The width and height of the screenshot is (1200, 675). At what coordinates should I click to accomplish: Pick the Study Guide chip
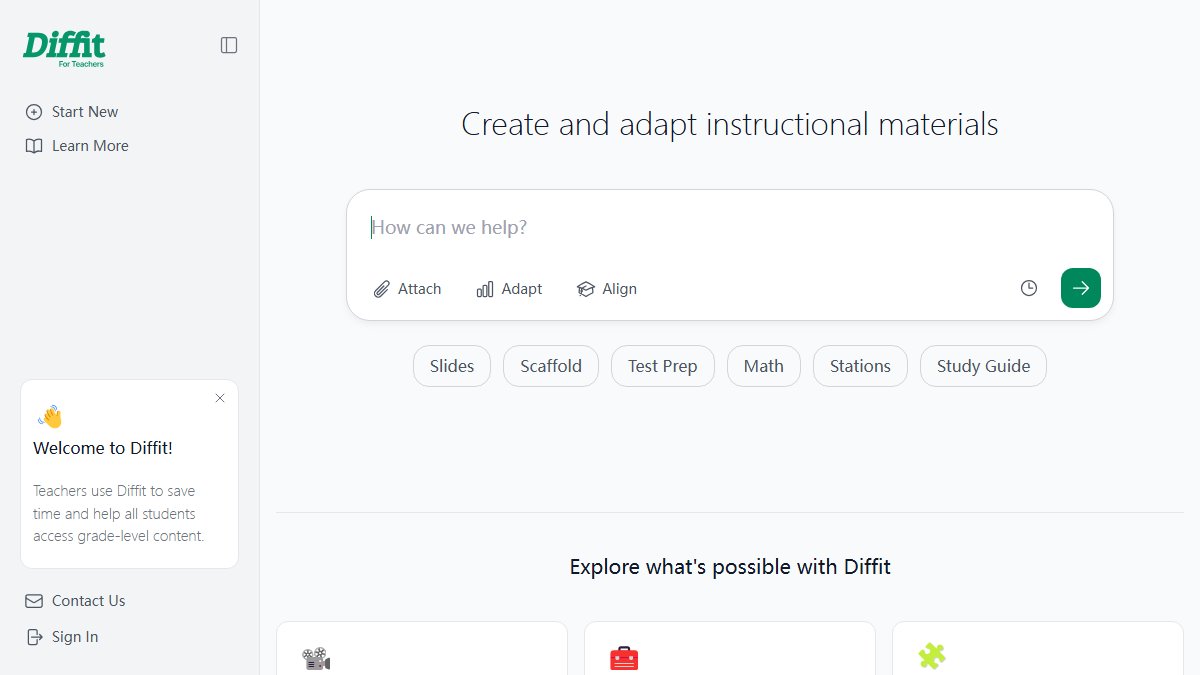[983, 366]
